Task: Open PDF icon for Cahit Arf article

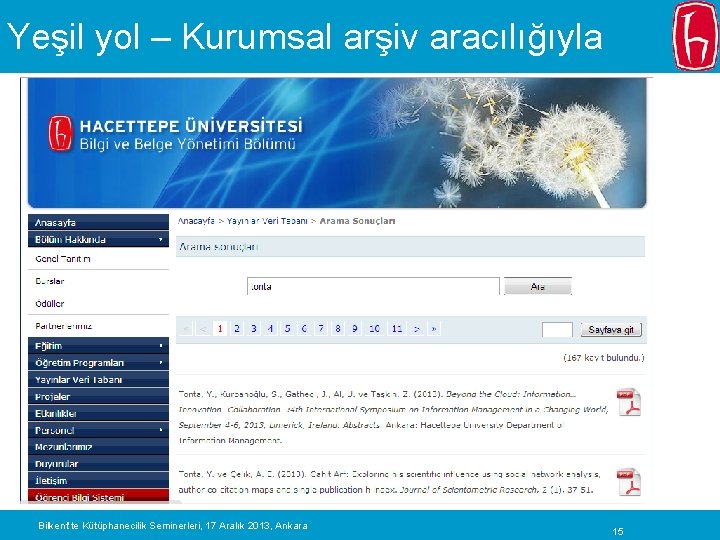Action: tap(629, 482)
